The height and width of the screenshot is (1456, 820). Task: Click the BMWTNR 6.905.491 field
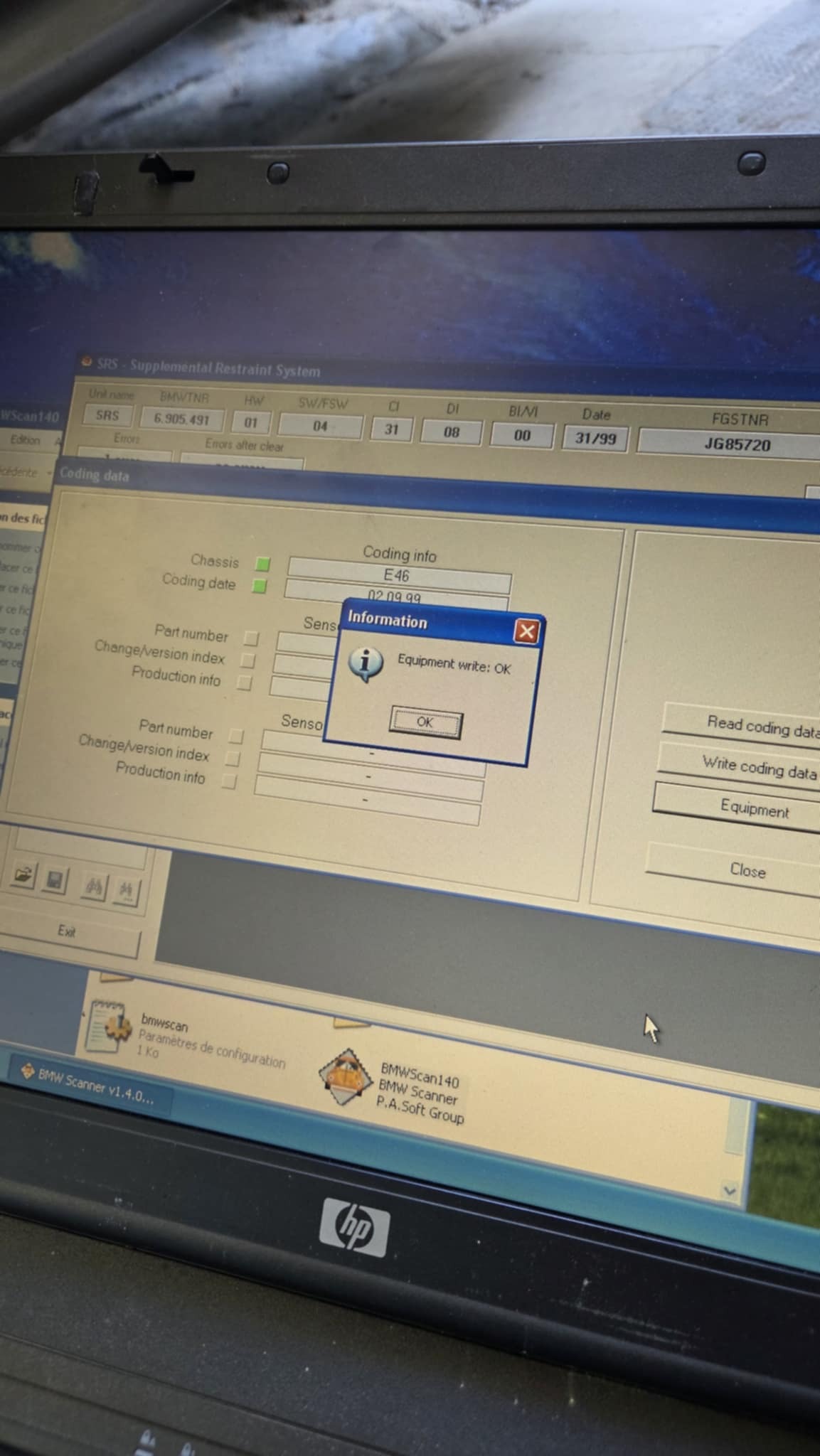(x=182, y=419)
